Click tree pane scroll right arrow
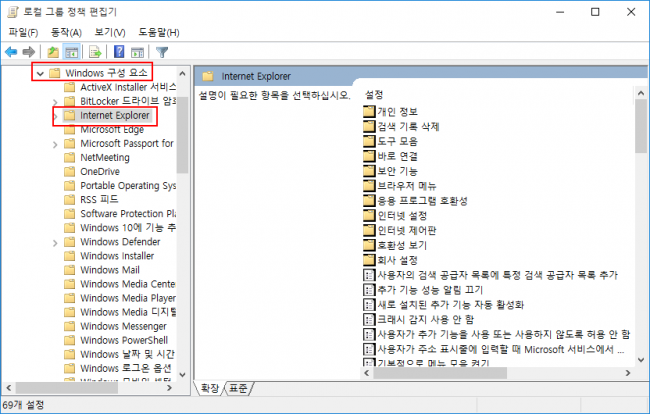 (x=169, y=388)
